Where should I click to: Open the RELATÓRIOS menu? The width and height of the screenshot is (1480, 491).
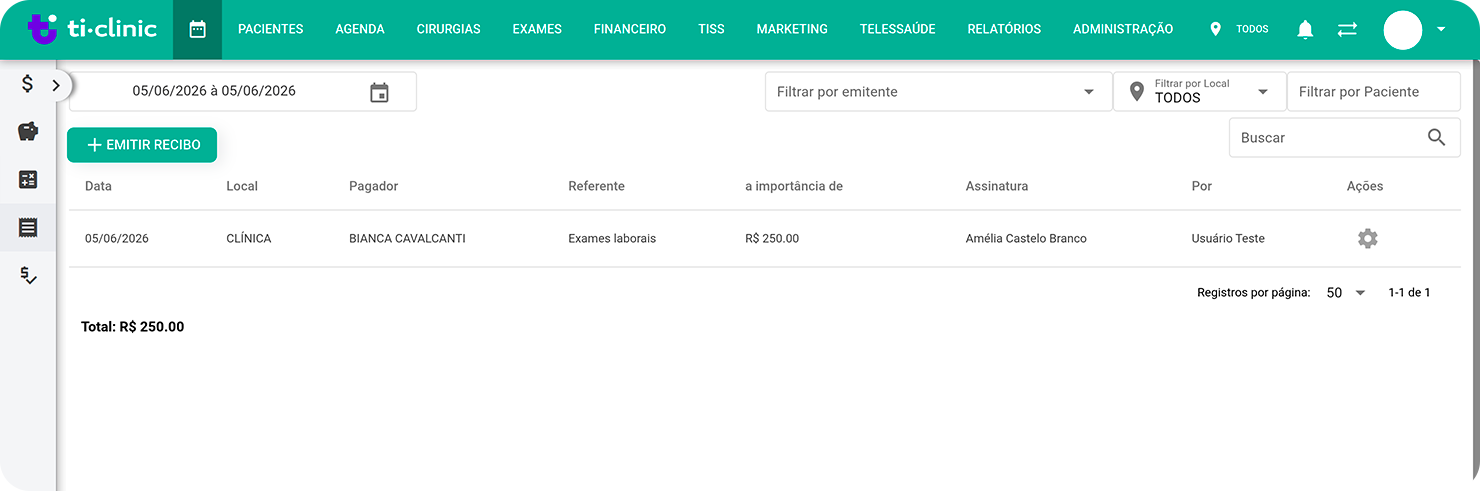(1004, 29)
